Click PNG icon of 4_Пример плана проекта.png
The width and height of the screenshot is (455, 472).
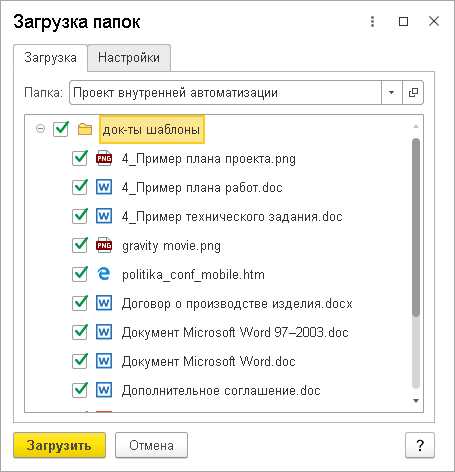pos(104,158)
